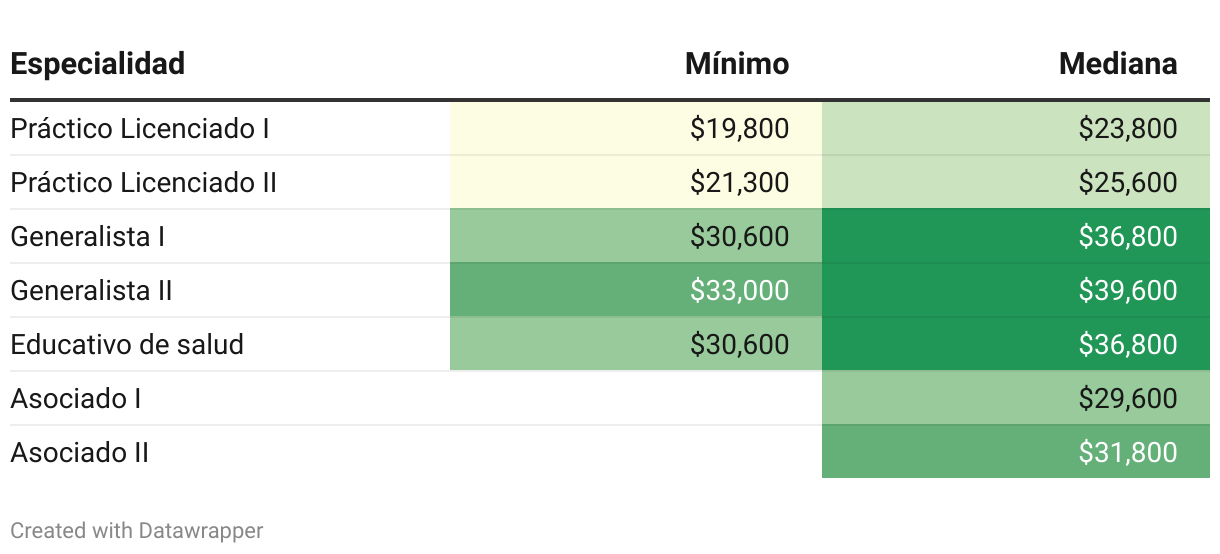Viewport: 1220px width, 554px height.
Task: Open the Created with Datawrapper link
Action: 137,530
